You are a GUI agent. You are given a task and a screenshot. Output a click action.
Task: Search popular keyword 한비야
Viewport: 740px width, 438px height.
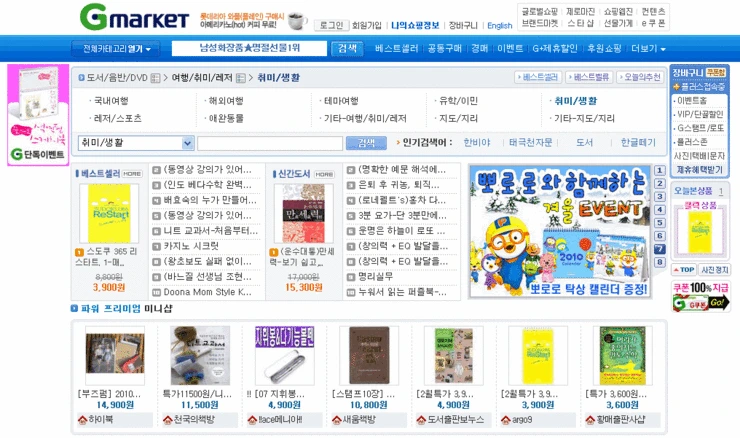pos(477,143)
